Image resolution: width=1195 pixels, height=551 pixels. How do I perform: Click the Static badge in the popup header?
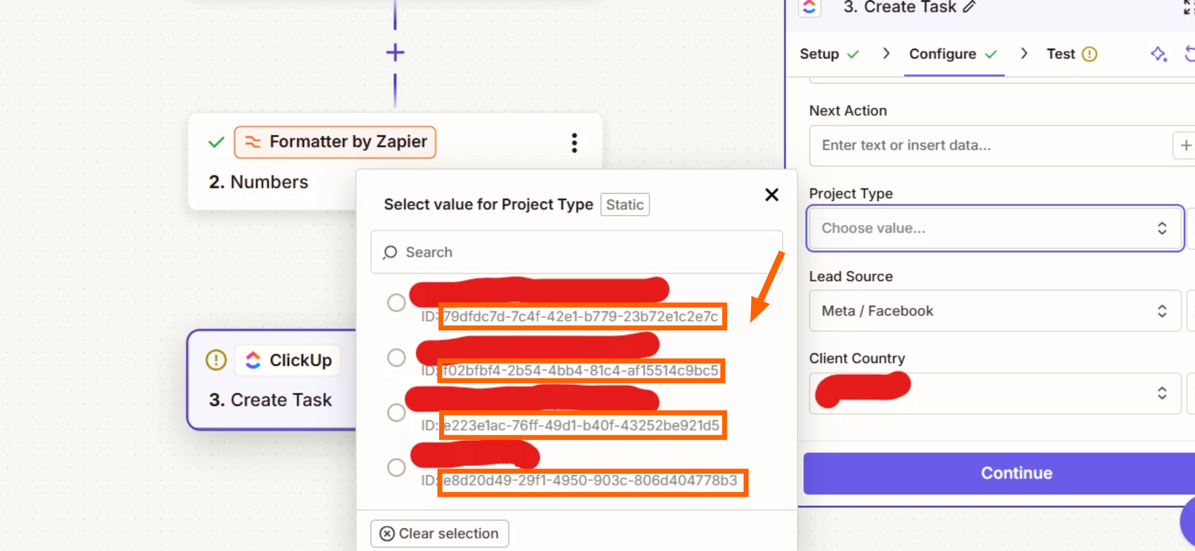625,205
